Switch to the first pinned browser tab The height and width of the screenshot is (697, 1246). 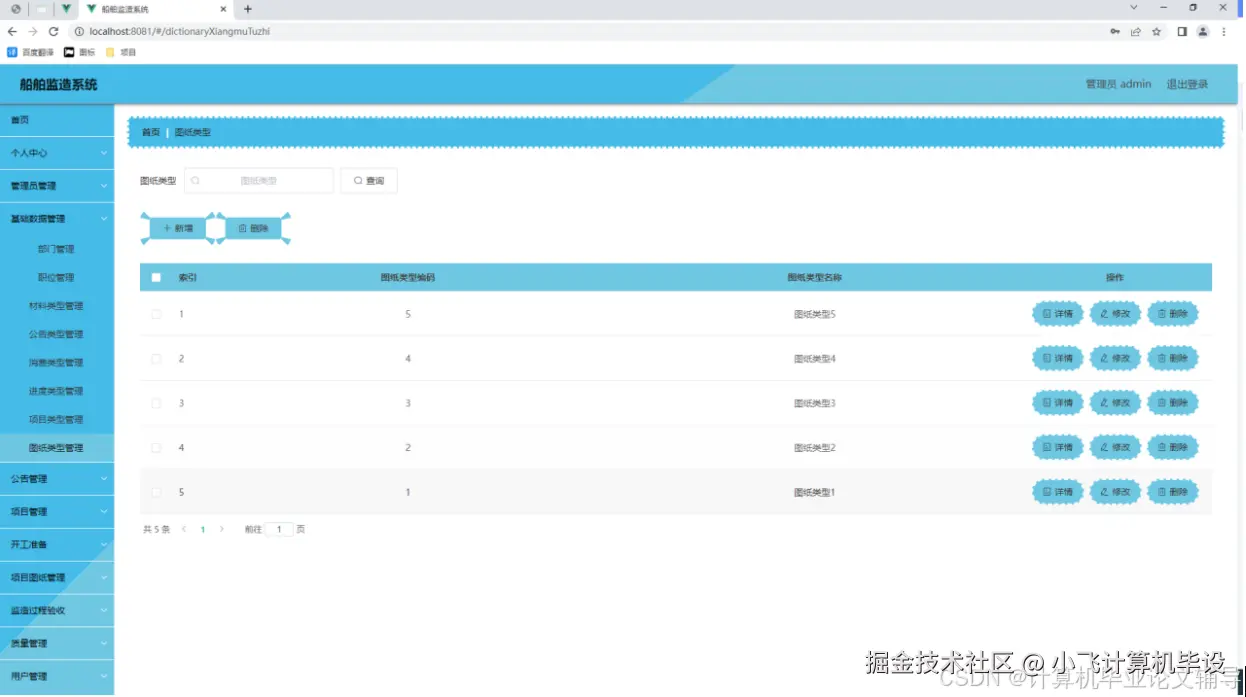[x=16, y=8]
